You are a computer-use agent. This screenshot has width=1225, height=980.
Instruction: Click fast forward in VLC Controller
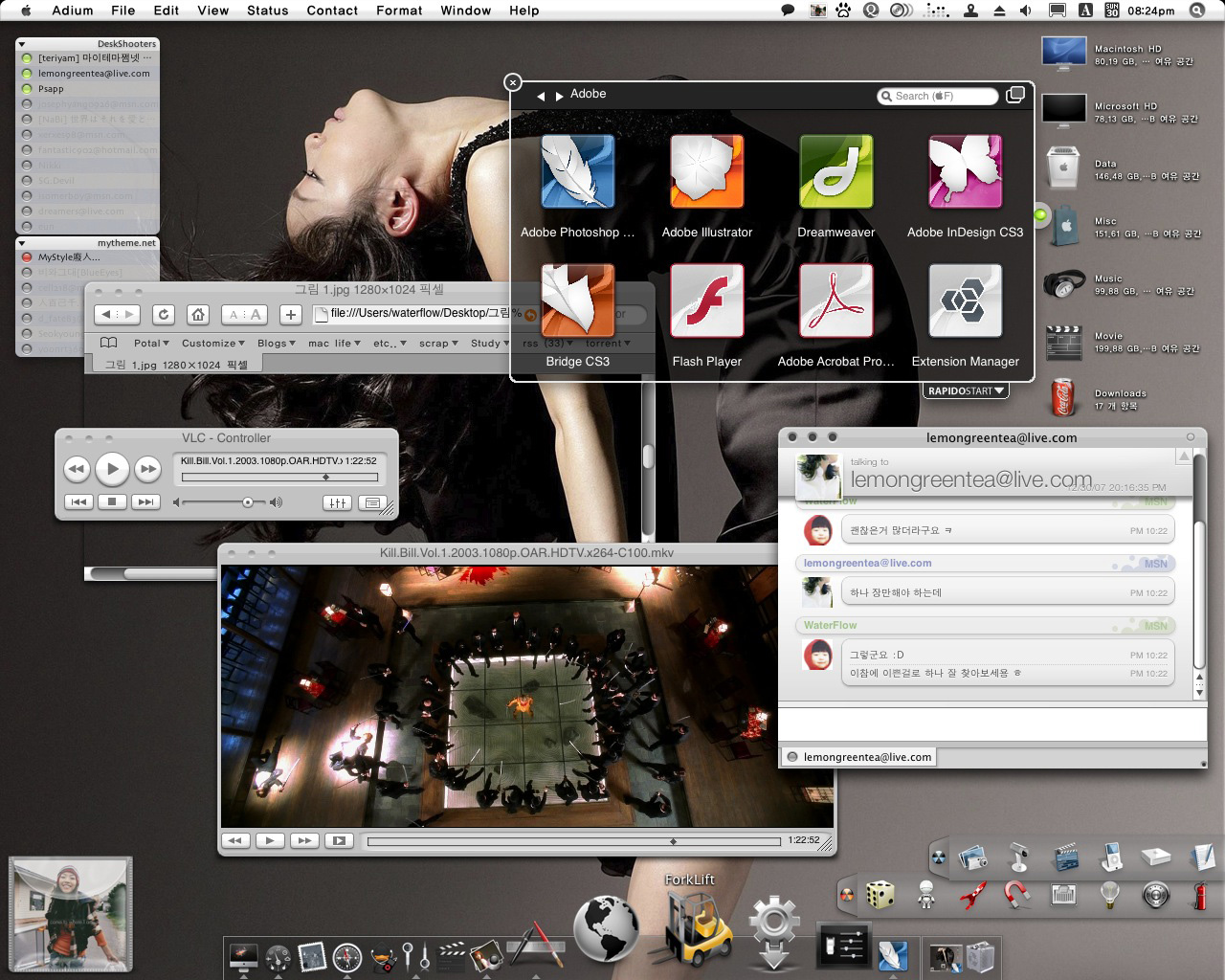click(x=147, y=469)
